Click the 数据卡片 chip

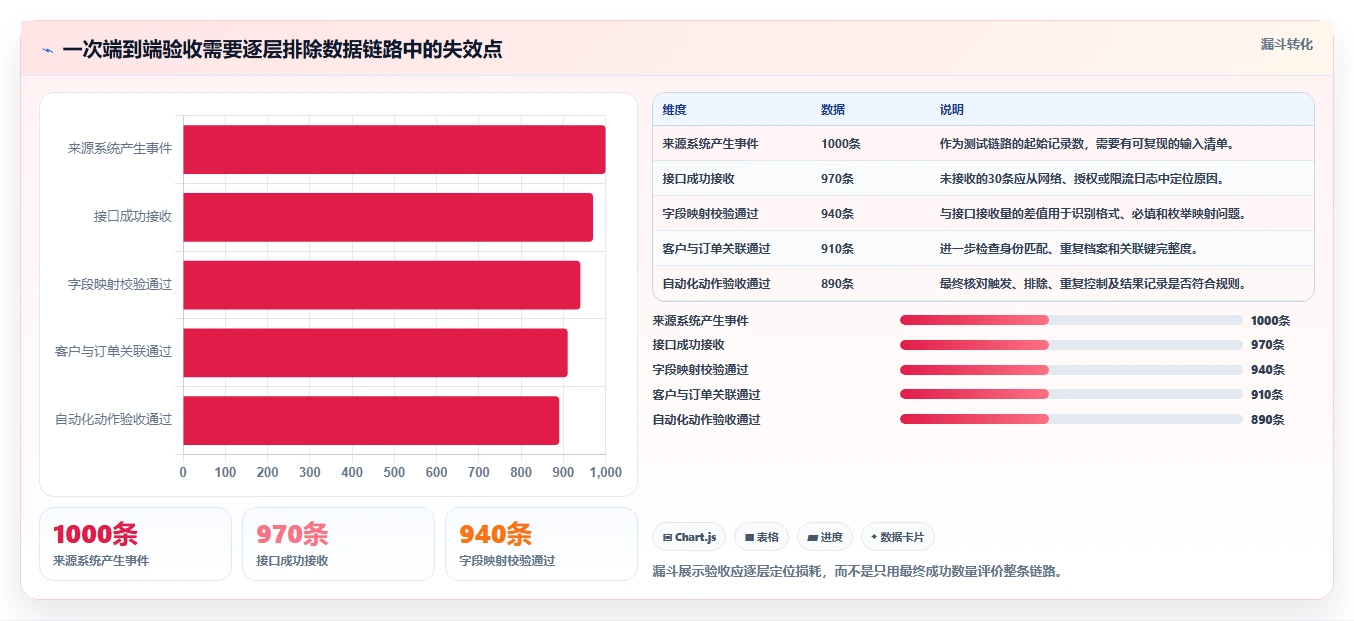(x=898, y=537)
